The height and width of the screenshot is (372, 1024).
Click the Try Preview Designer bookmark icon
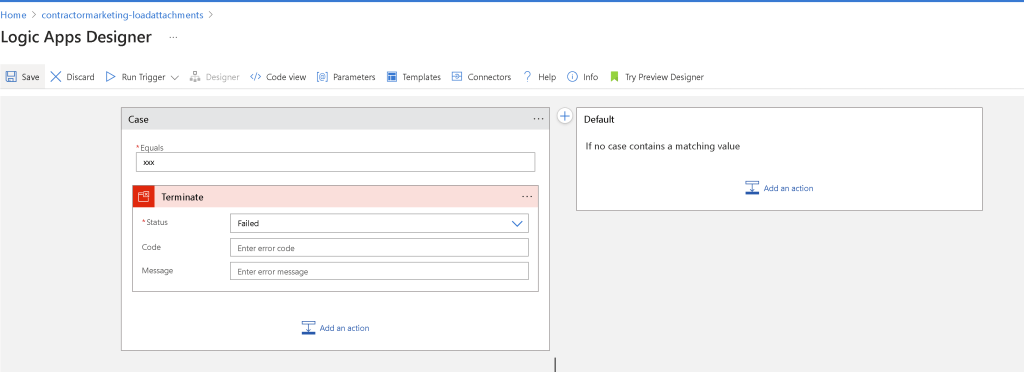pos(614,76)
